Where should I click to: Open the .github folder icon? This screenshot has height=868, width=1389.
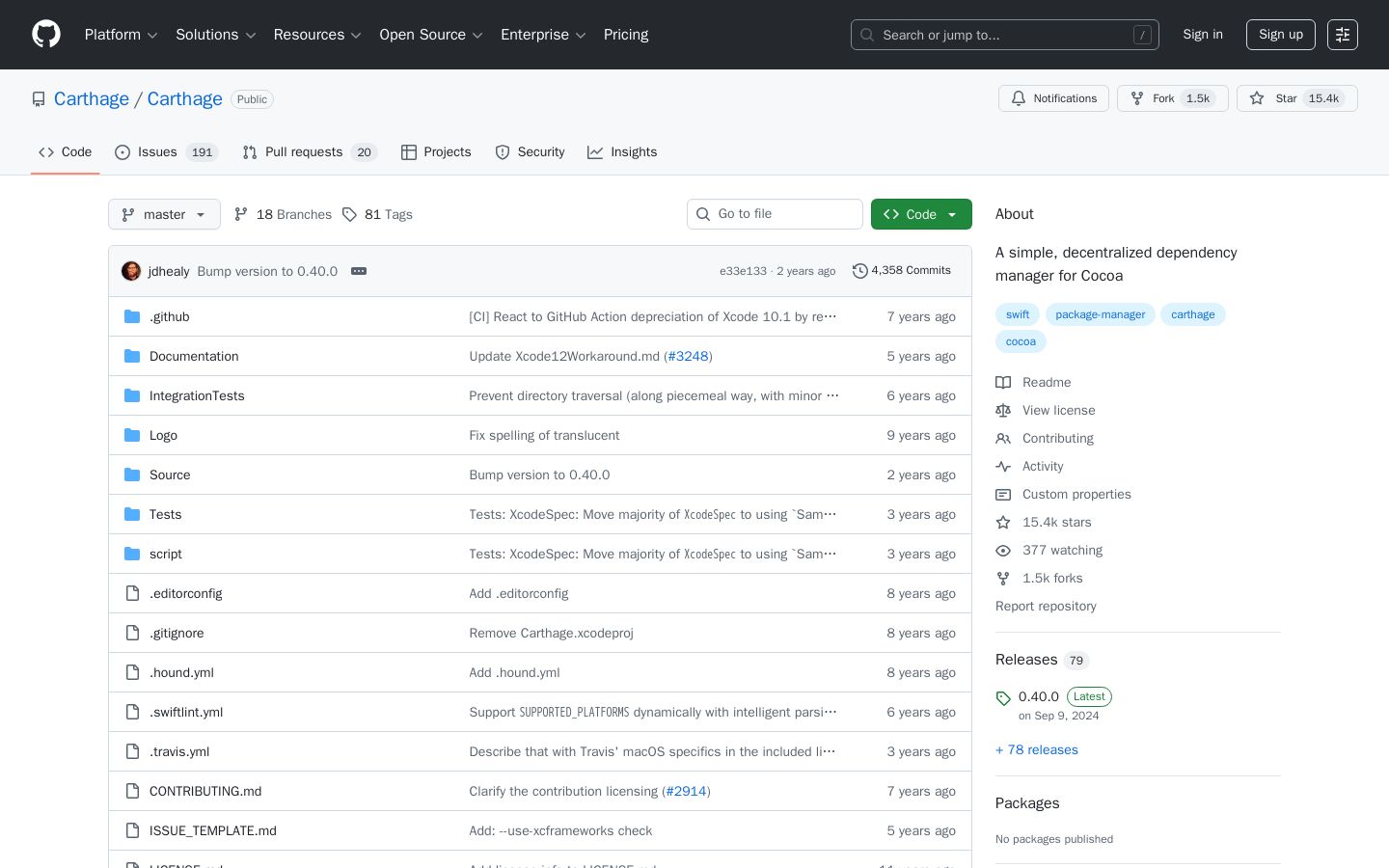click(132, 316)
